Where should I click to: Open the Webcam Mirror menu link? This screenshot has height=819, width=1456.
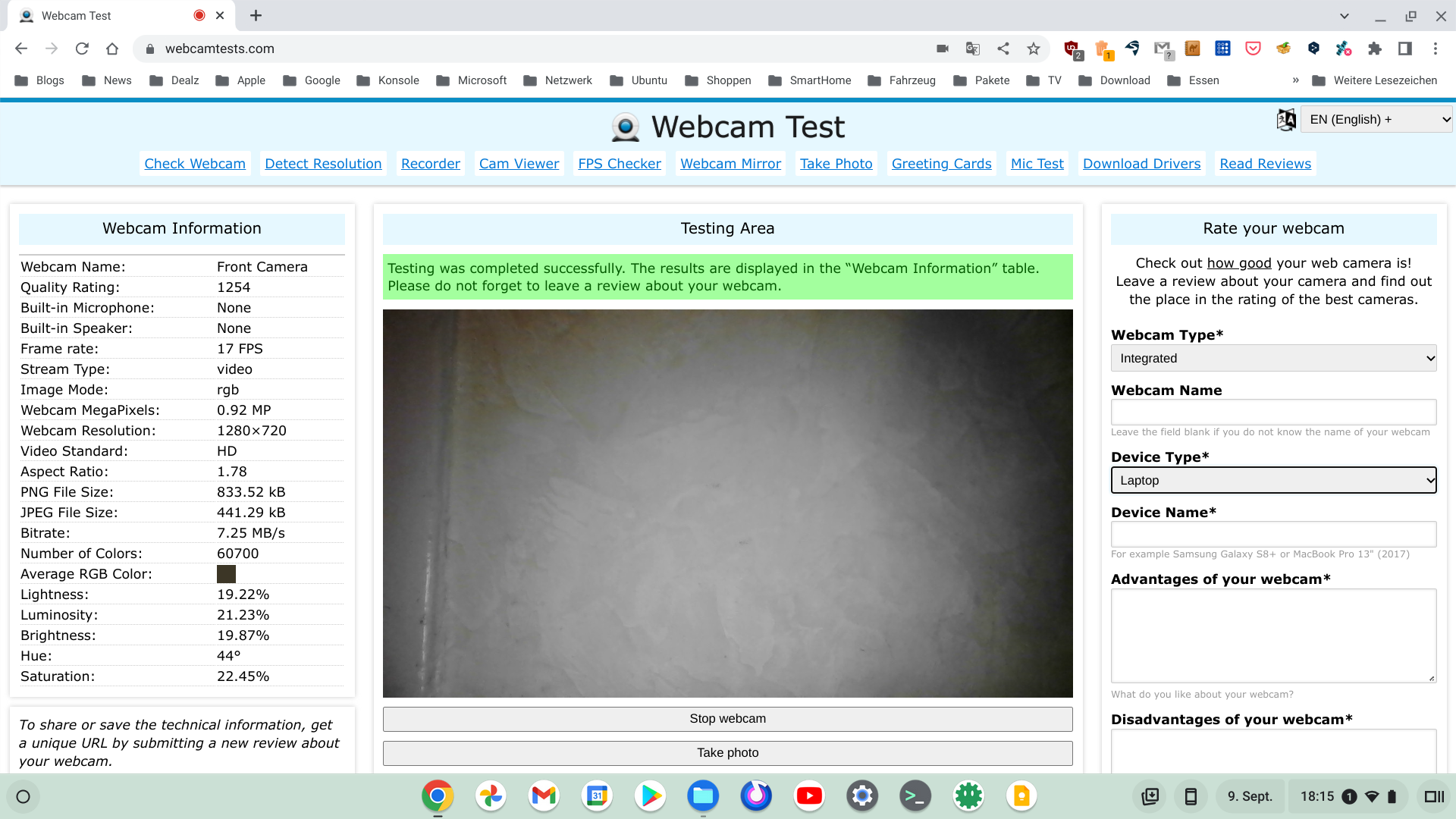pyautogui.click(x=730, y=164)
